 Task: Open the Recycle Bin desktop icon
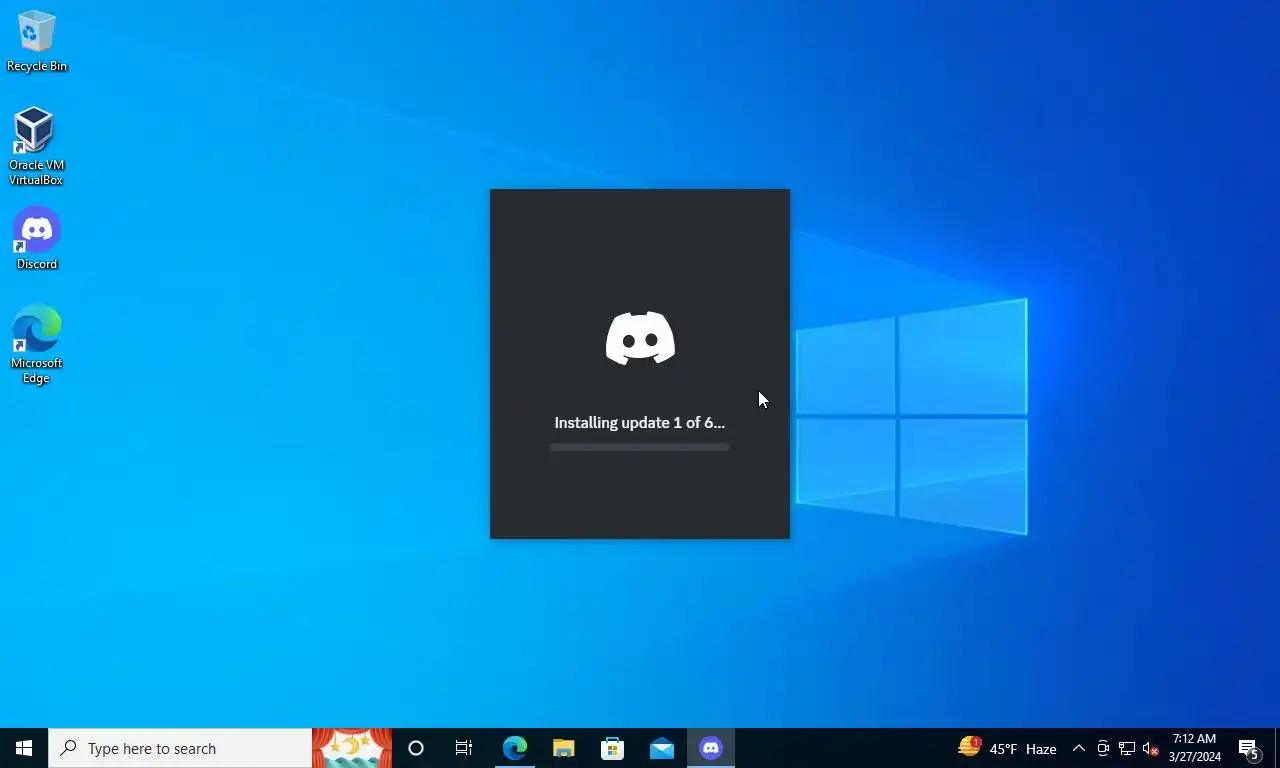pyautogui.click(x=37, y=41)
